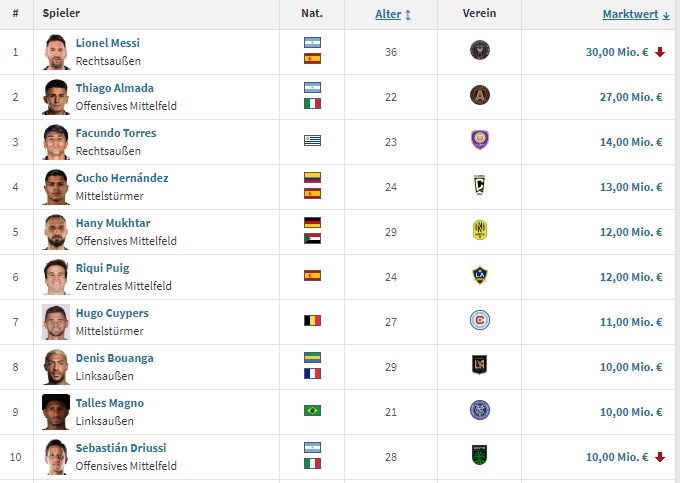Viewport: 680px width, 483px height.
Task: Select Nashville SC crest in Hany Mukhtar row
Action: tap(480, 230)
